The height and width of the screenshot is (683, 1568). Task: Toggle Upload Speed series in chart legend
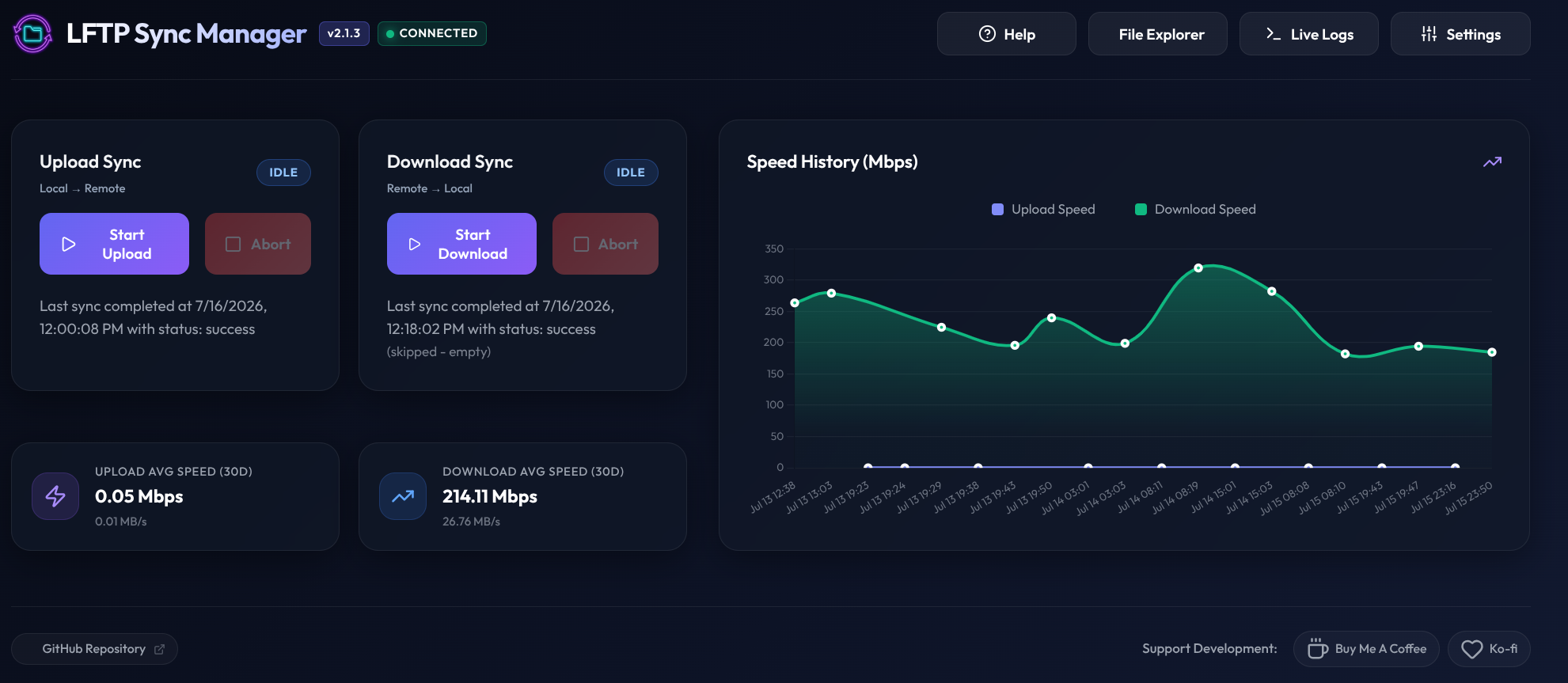[1043, 209]
